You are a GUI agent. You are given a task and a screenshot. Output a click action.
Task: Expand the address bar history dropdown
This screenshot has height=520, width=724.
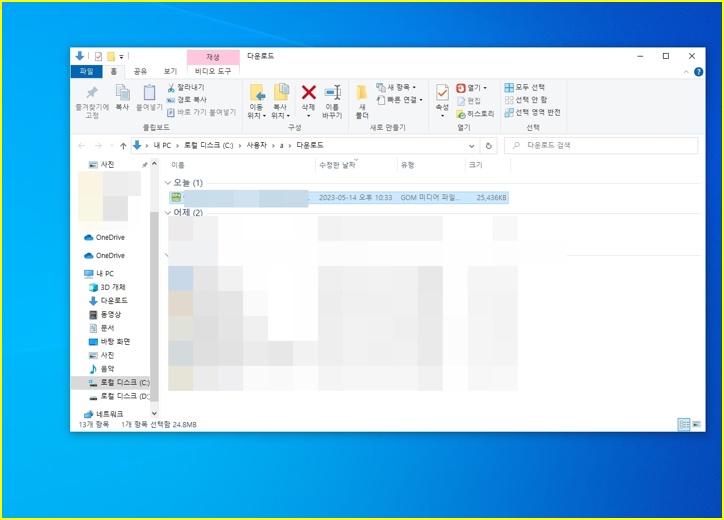[x=471, y=146]
